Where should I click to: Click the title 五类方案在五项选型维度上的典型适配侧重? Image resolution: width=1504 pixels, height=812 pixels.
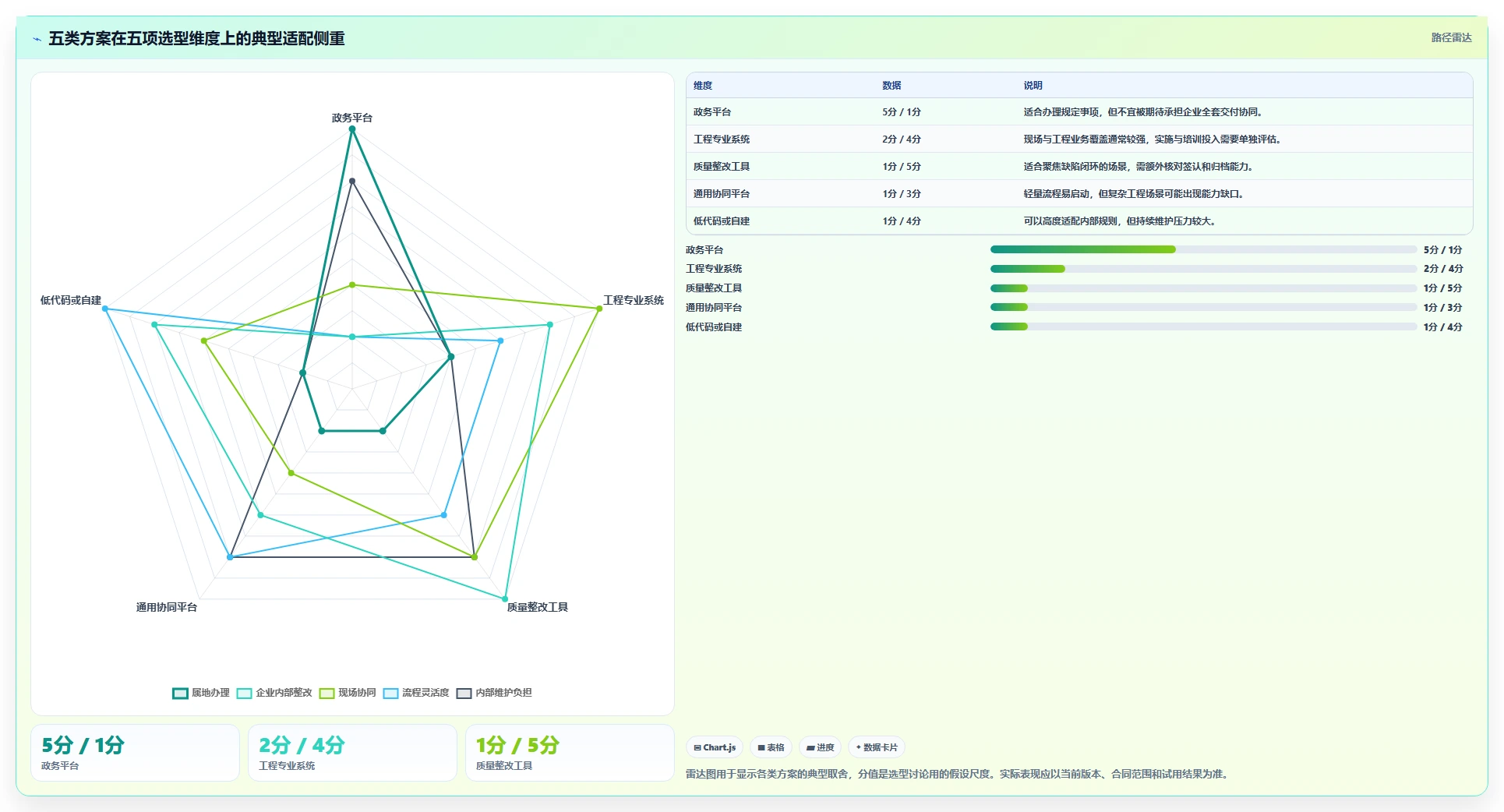196,38
